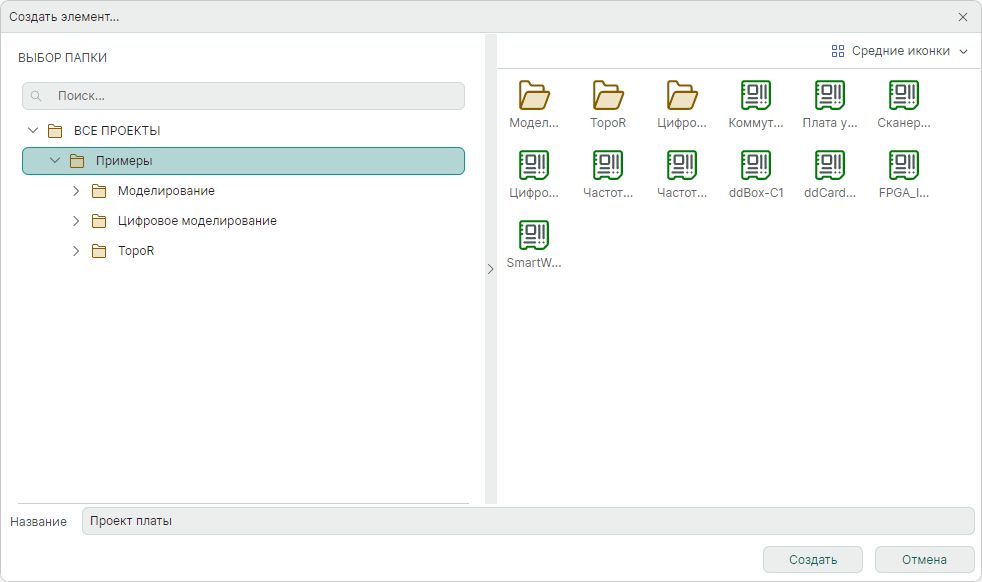The image size is (982, 582).
Task: Click the Создать button
Action: pos(812,559)
